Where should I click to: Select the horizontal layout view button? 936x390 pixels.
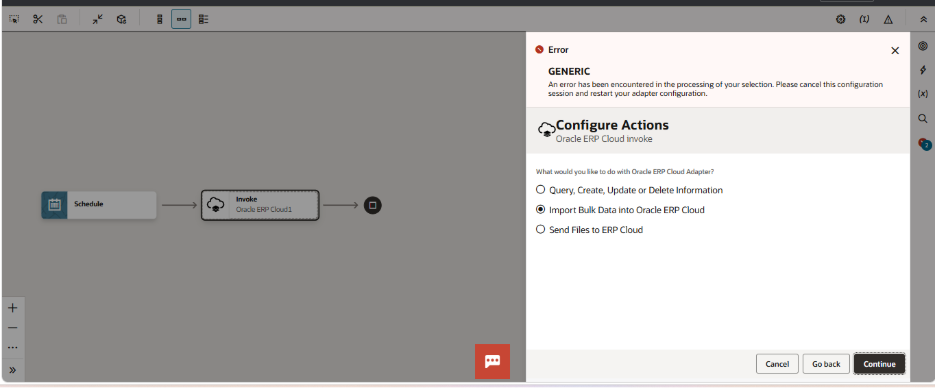pyautogui.click(x=181, y=19)
